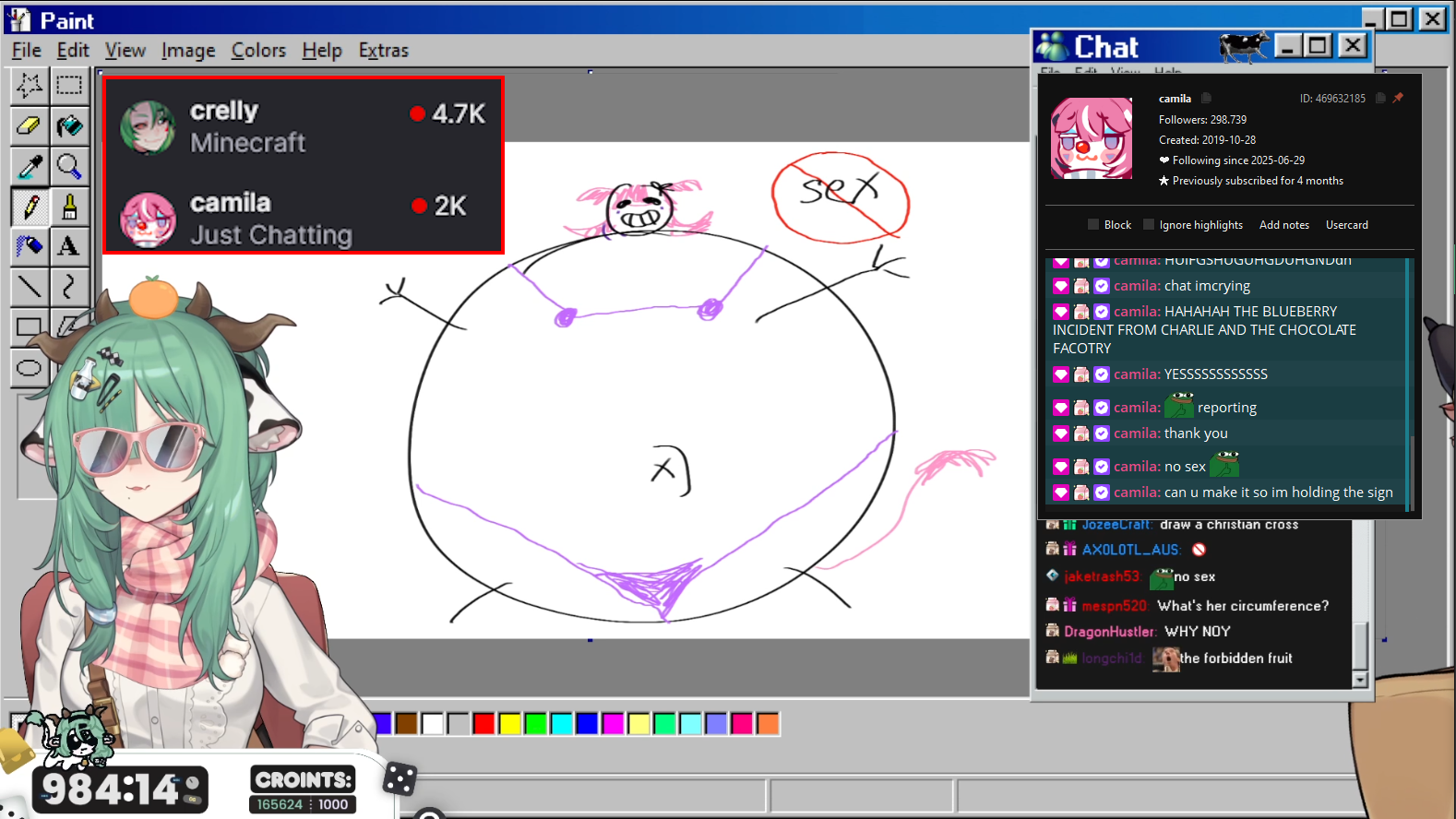The image size is (1456, 819).
Task: Open camila's Just Chatting channel entry
Action: pos(304,219)
